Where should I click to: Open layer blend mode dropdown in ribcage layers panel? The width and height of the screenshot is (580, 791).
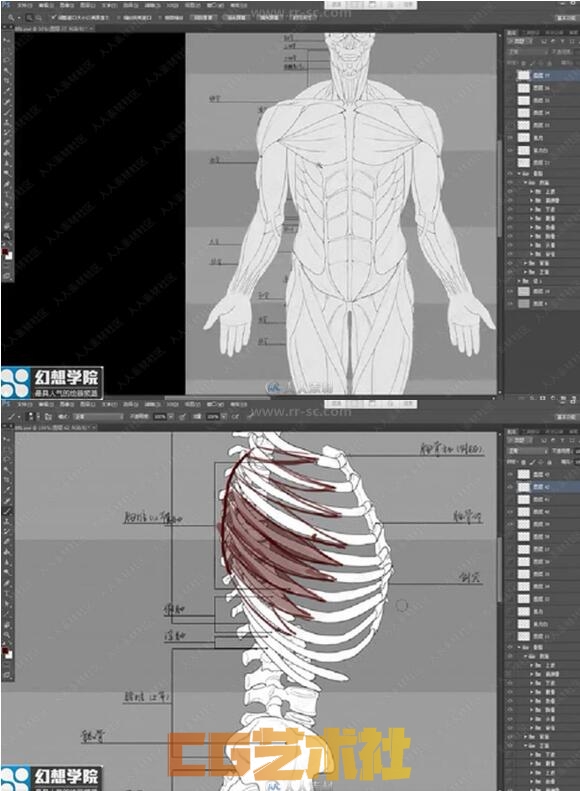[527, 451]
